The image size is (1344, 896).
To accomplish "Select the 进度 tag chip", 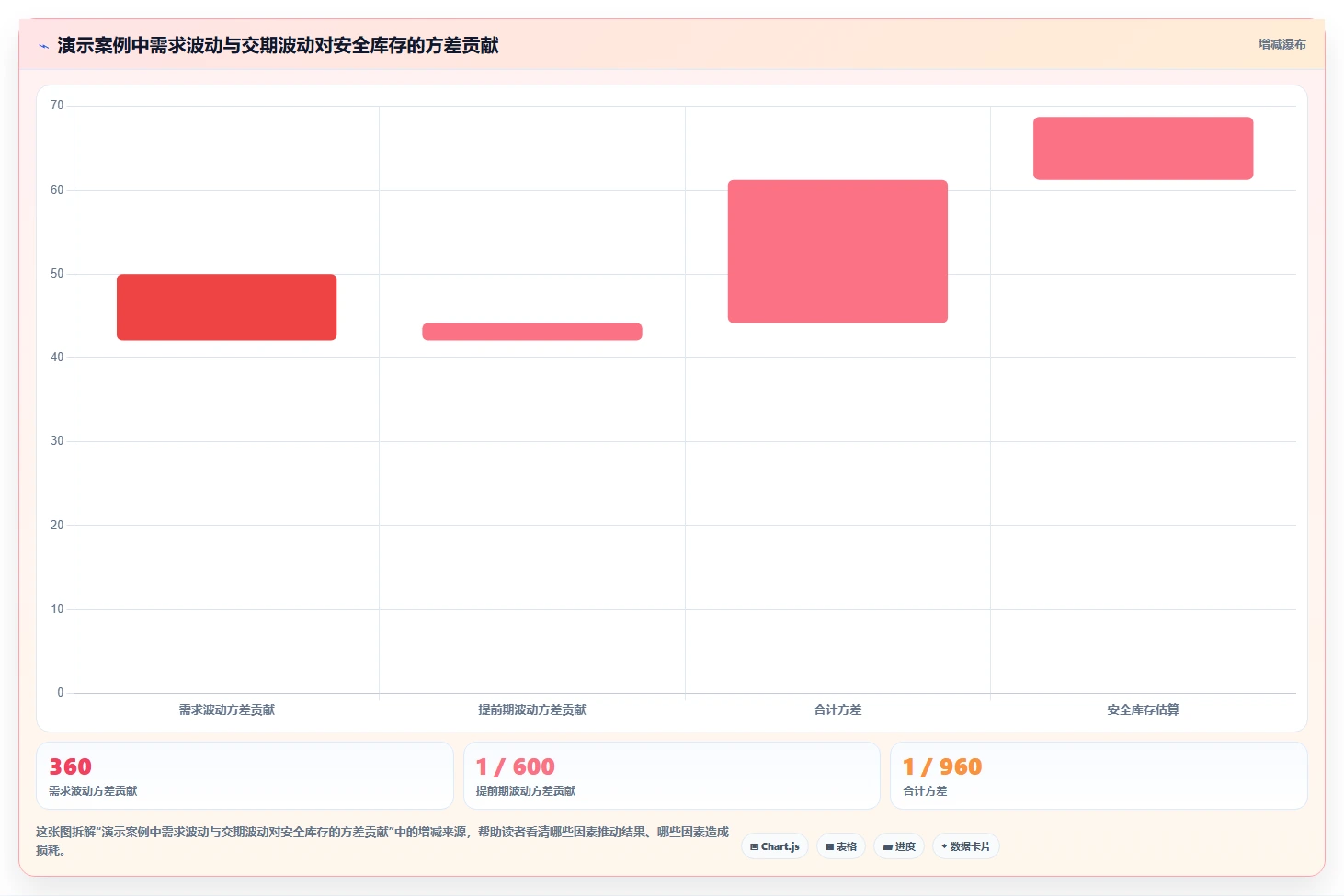I will (x=899, y=846).
